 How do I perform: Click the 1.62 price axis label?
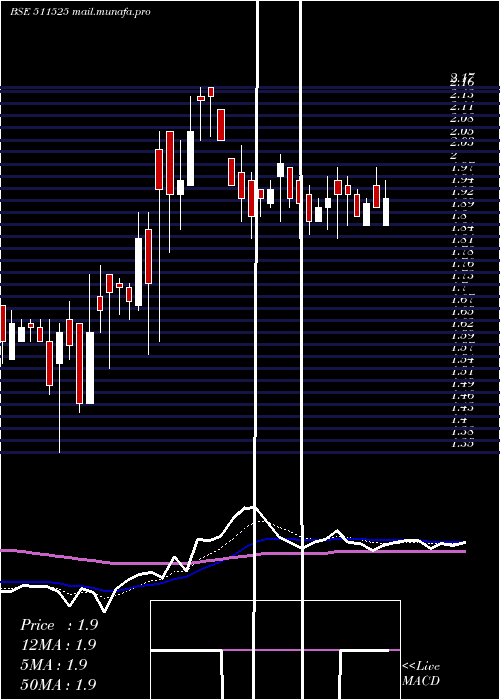coord(462,323)
